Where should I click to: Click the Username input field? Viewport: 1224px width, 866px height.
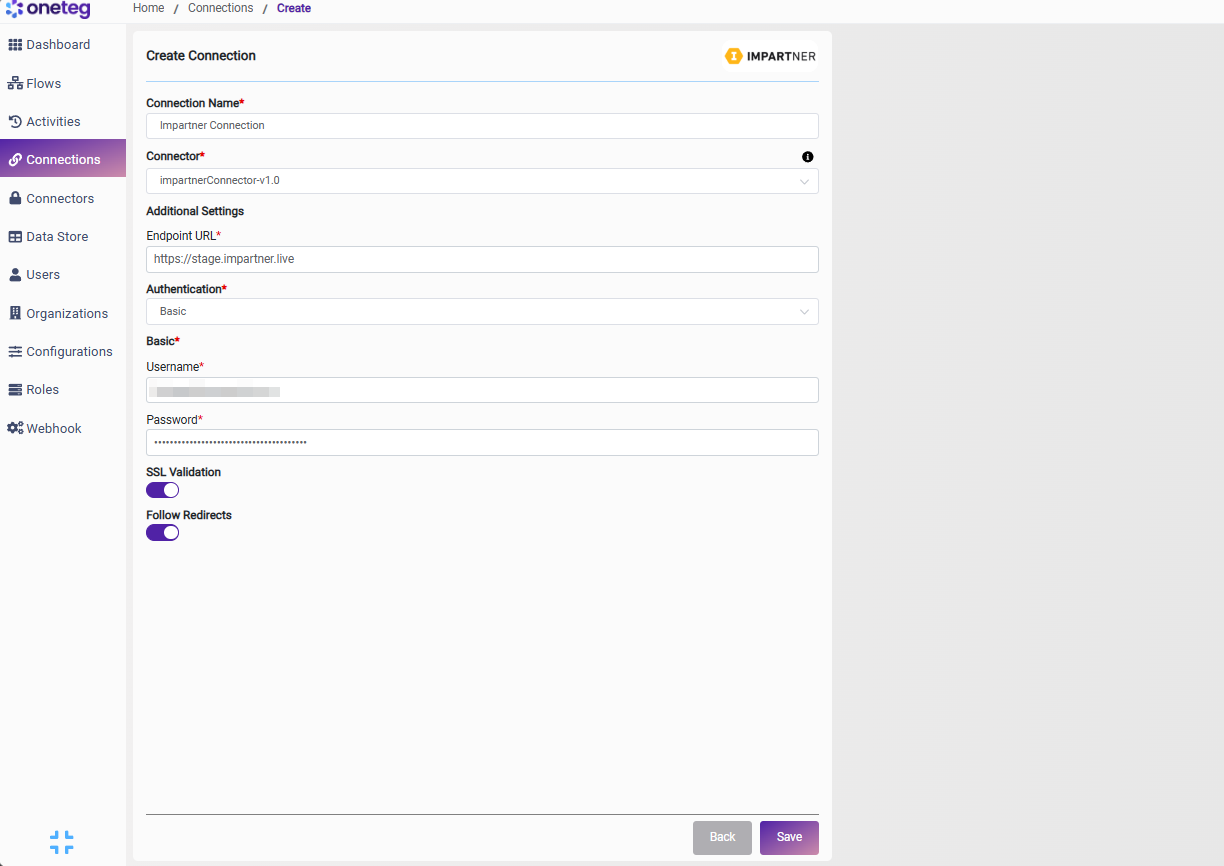[482, 390]
